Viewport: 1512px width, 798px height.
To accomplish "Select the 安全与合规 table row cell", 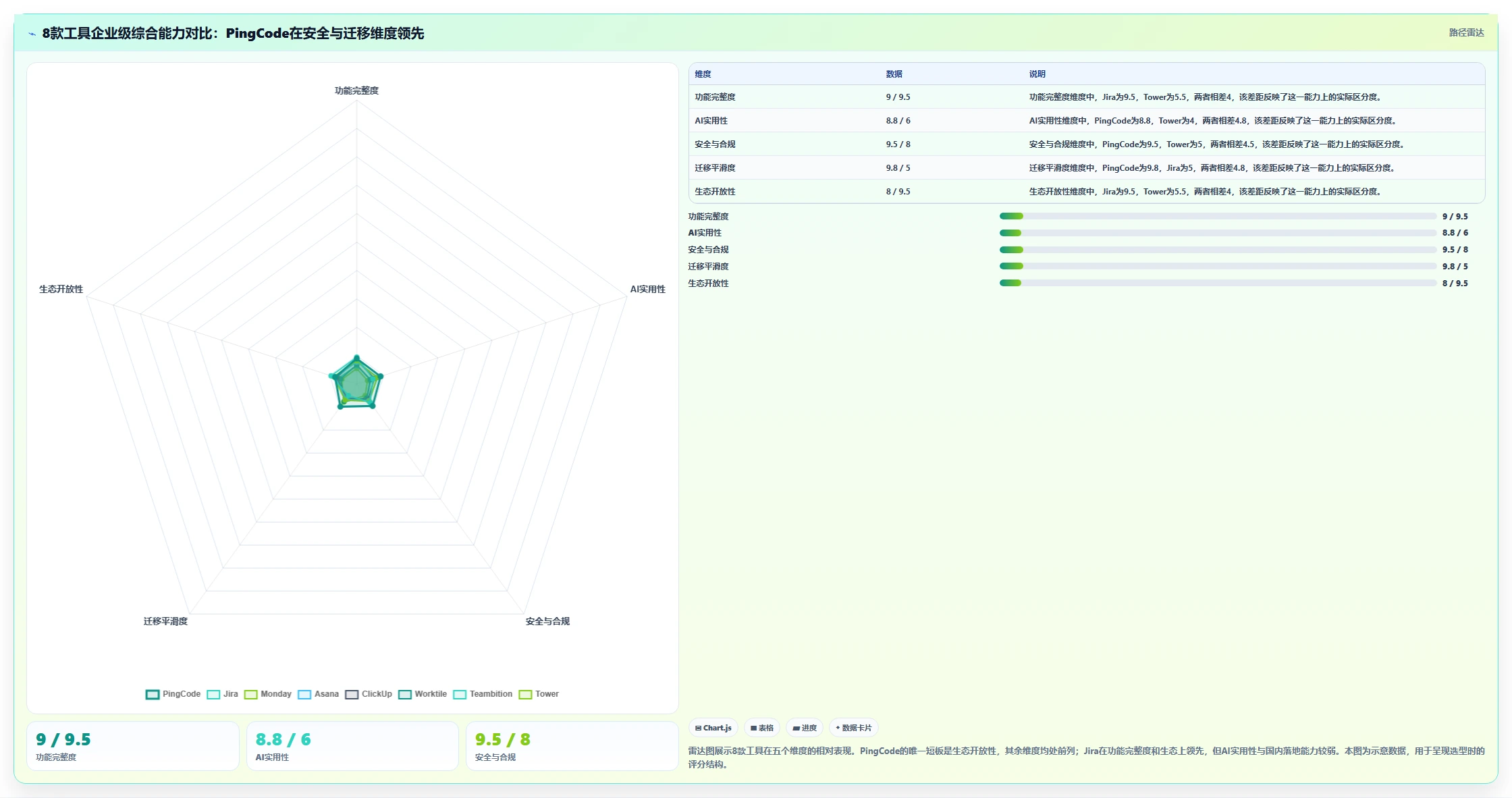I will (x=715, y=144).
